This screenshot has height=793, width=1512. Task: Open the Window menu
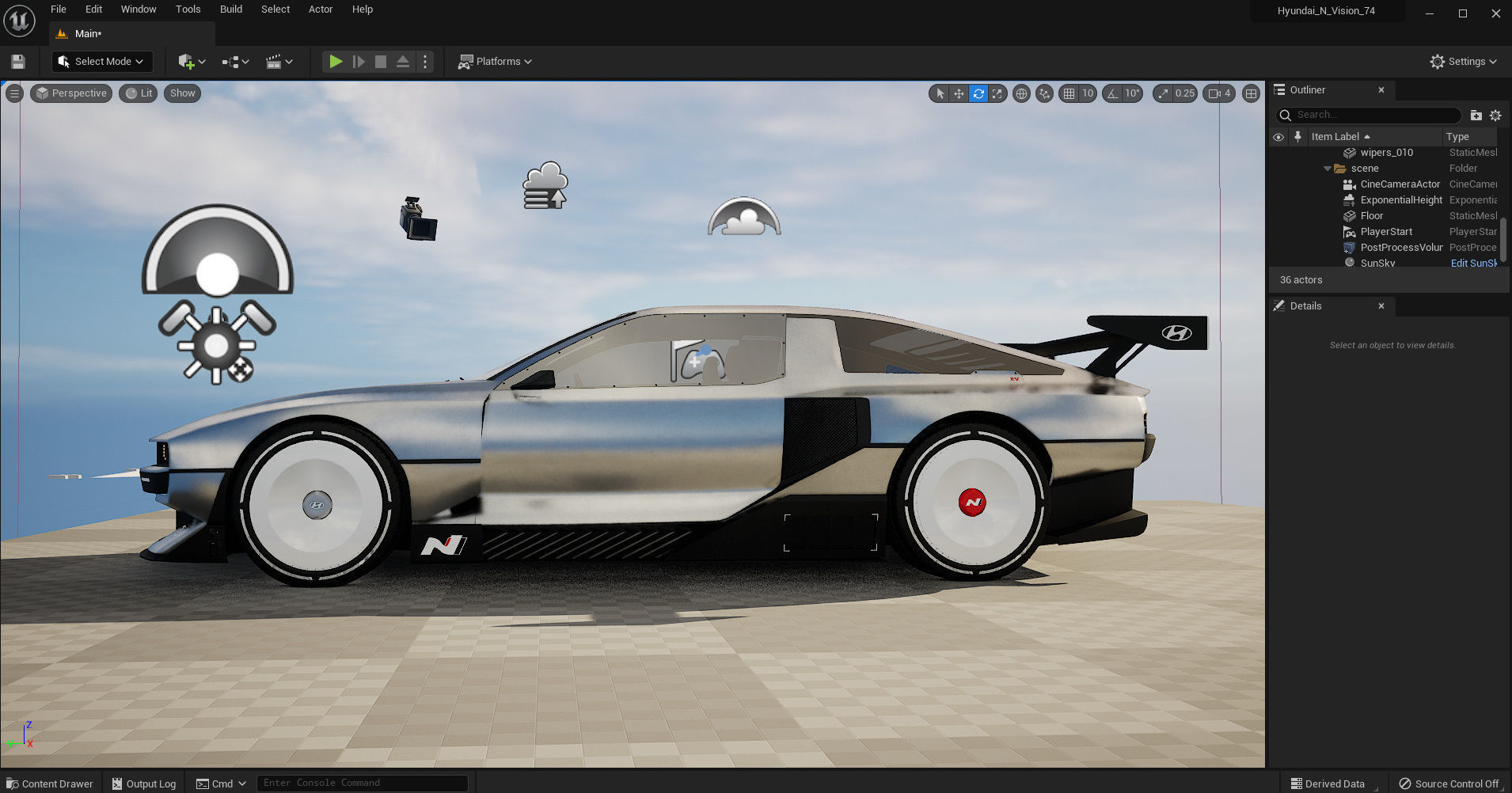coord(139,9)
